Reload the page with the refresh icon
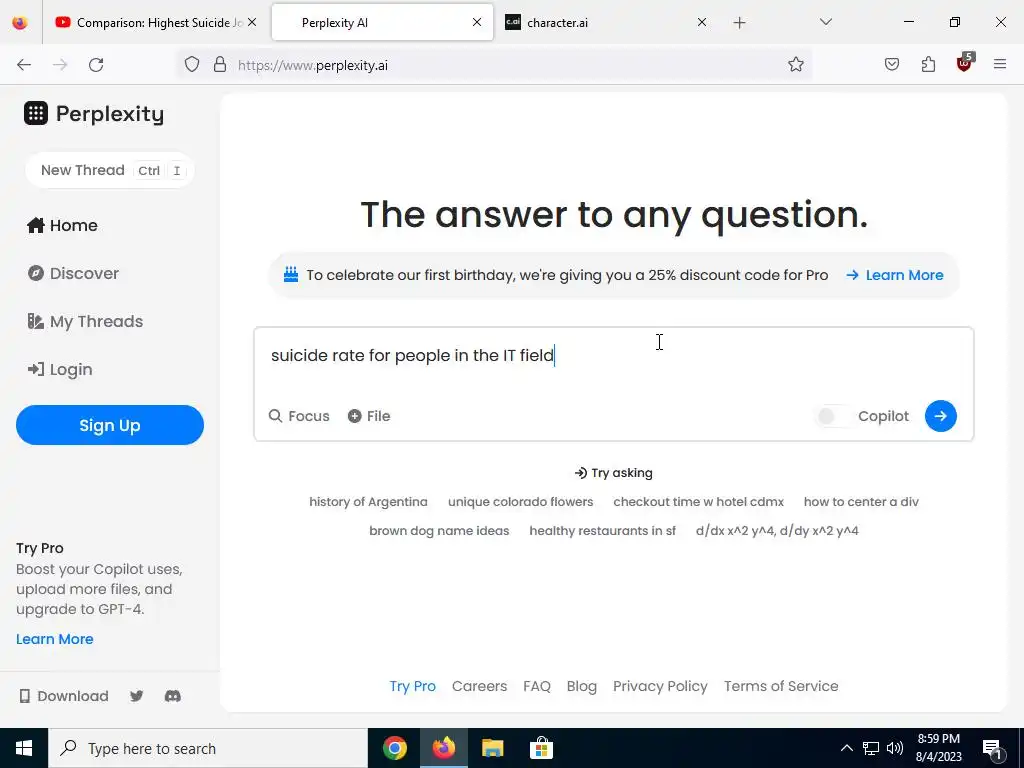The height and width of the screenshot is (768, 1024). tap(96, 65)
